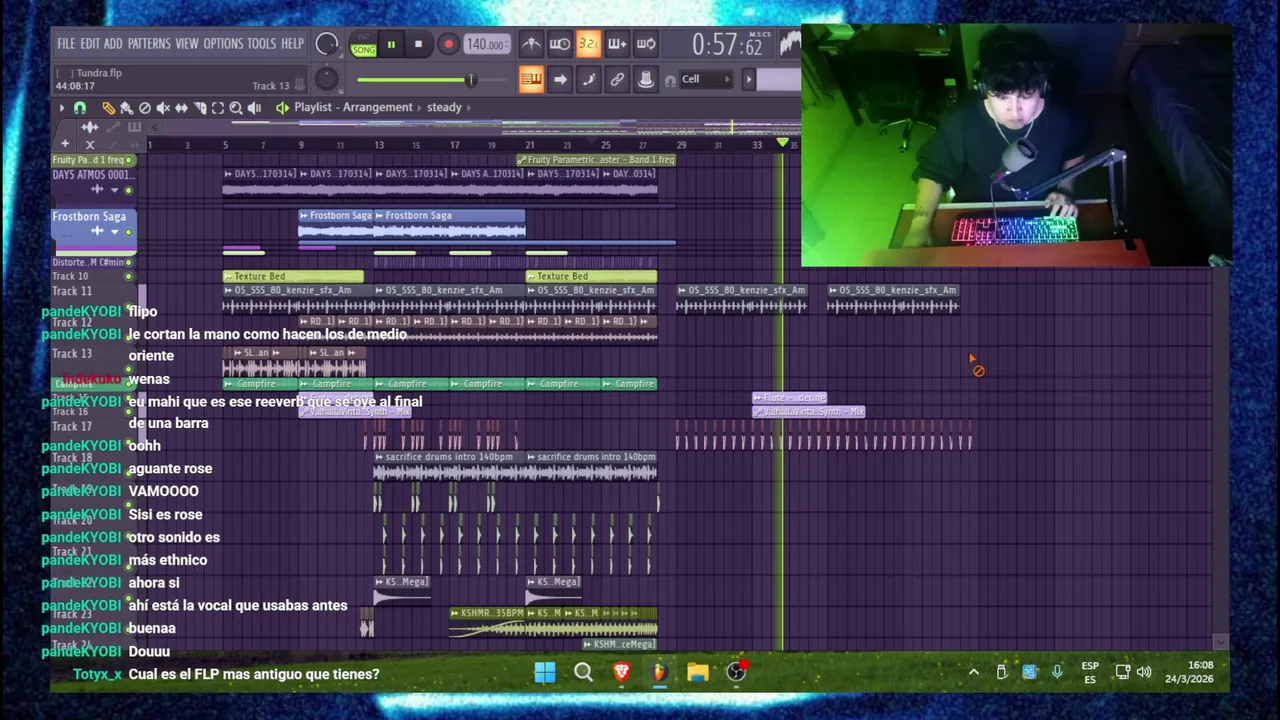Mute the DAY5 ATMOS track with green dot
The height and width of the screenshot is (720, 1280).
point(128,190)
